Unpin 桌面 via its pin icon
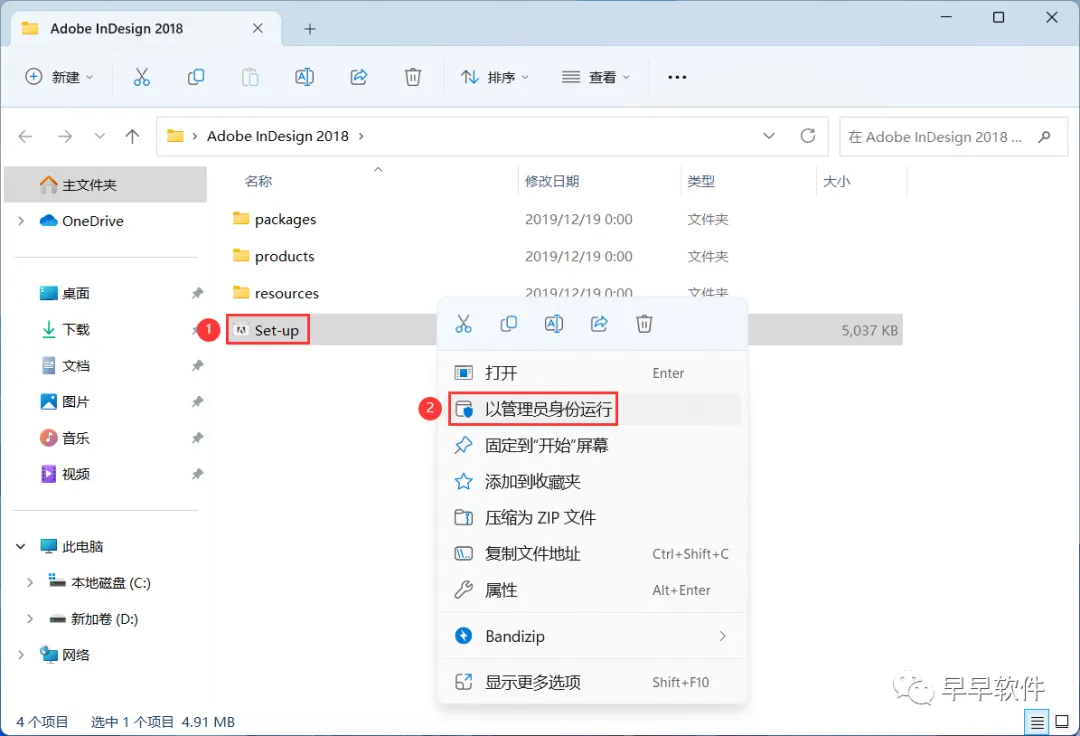 pyautogui.click(x=198, y=293)
